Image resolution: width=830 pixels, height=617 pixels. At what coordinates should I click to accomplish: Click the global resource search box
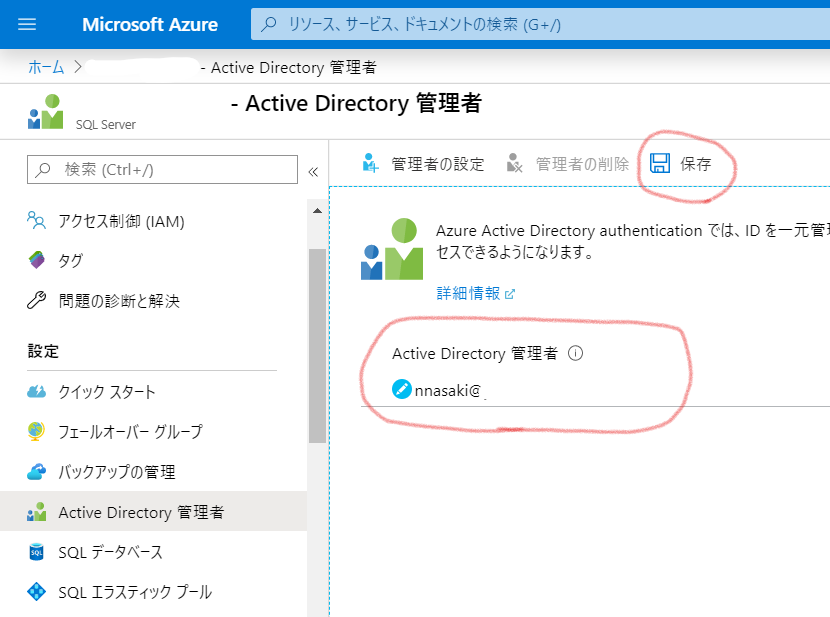point(540,24)
